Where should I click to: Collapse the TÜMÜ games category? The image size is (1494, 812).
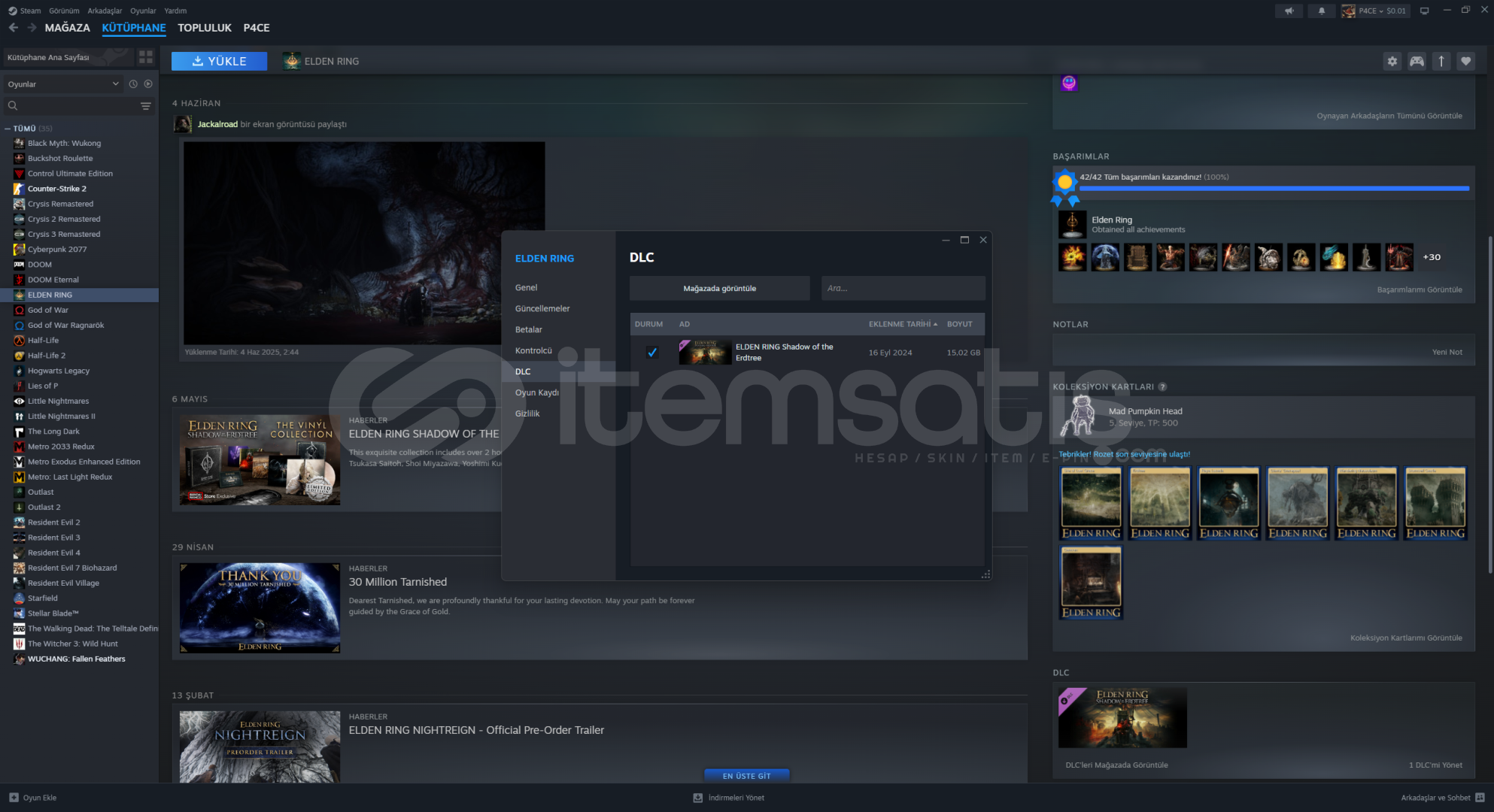tap(8, 129)
